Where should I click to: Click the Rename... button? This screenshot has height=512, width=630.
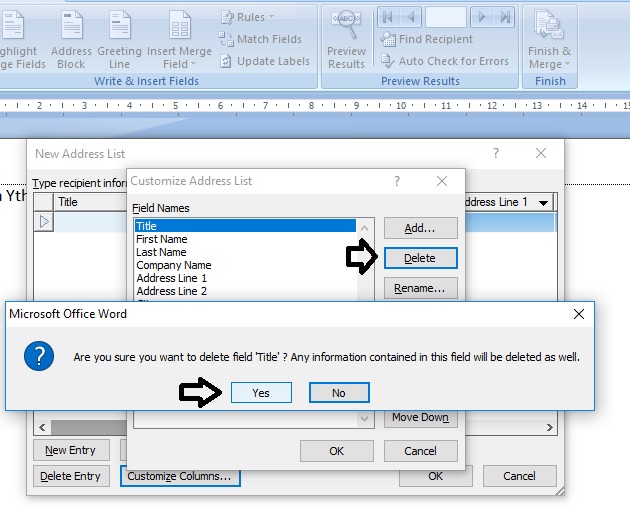coord(421,288)
